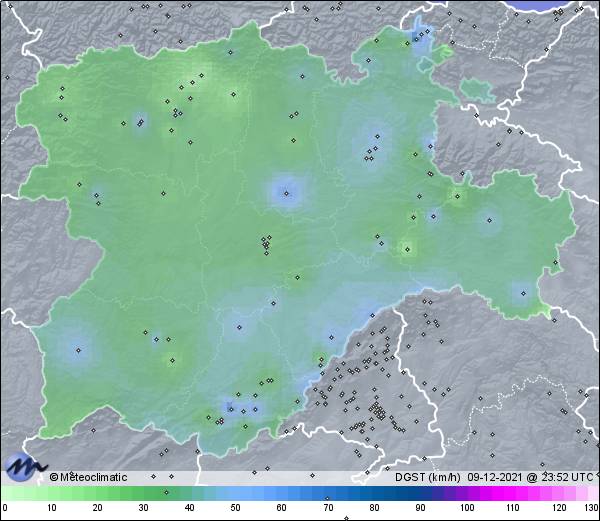The height and width of the screenshot is (521, 600).
Task: Click the Meteoclimatic wave logo
Action: click(26, 466)
